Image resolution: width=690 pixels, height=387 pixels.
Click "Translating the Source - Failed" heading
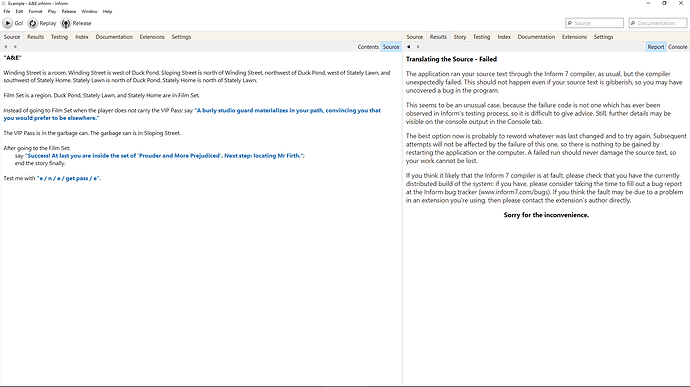tap(451, 59)
